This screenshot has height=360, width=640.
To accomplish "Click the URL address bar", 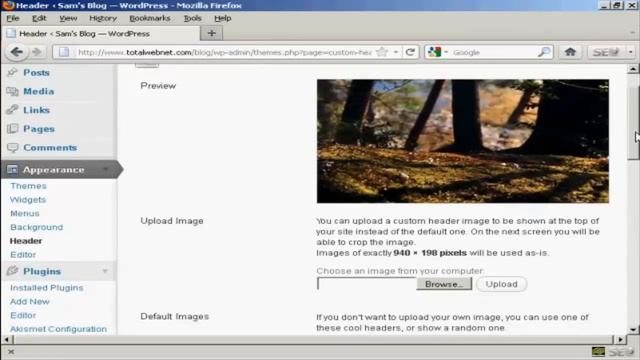I will [x=224, y=52].
